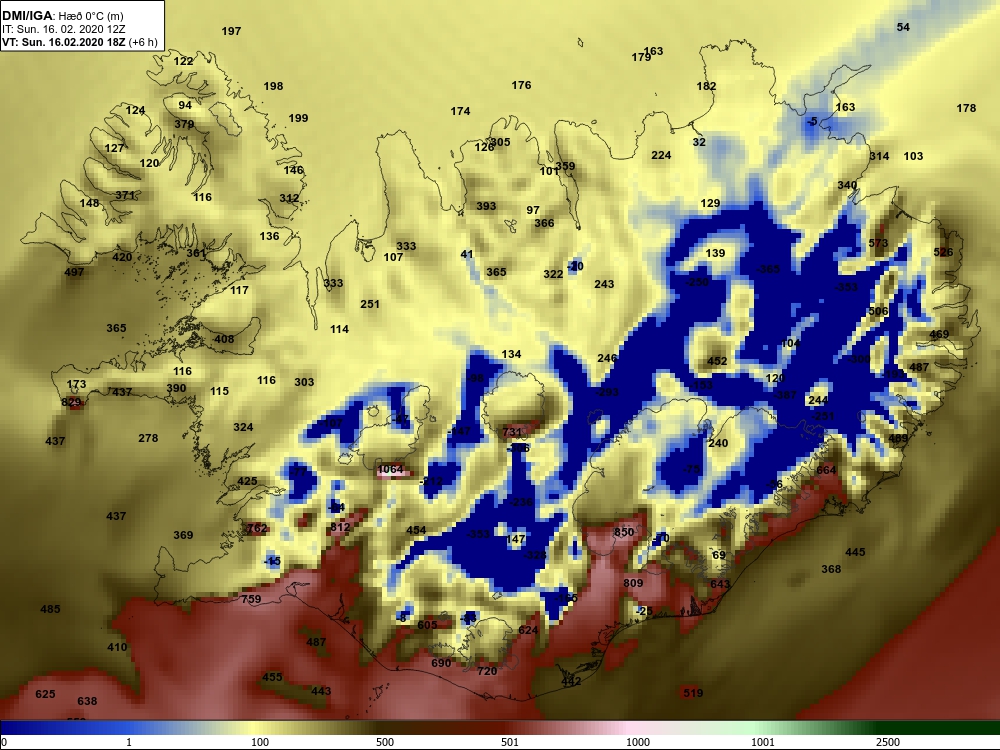Click the DMI/IGA title text in legend box
Screen dimensions: 1000x750
click(27, 16)
